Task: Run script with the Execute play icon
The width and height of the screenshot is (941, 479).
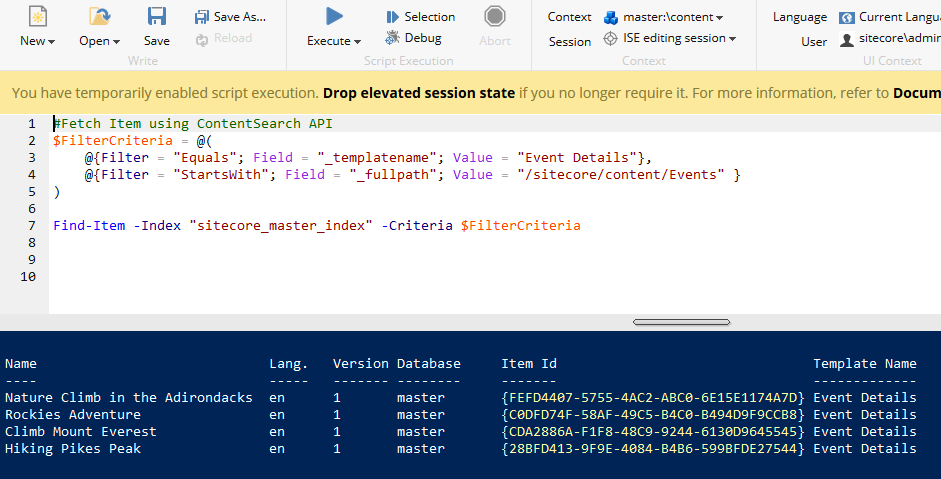Action: (x=335, y=17)
